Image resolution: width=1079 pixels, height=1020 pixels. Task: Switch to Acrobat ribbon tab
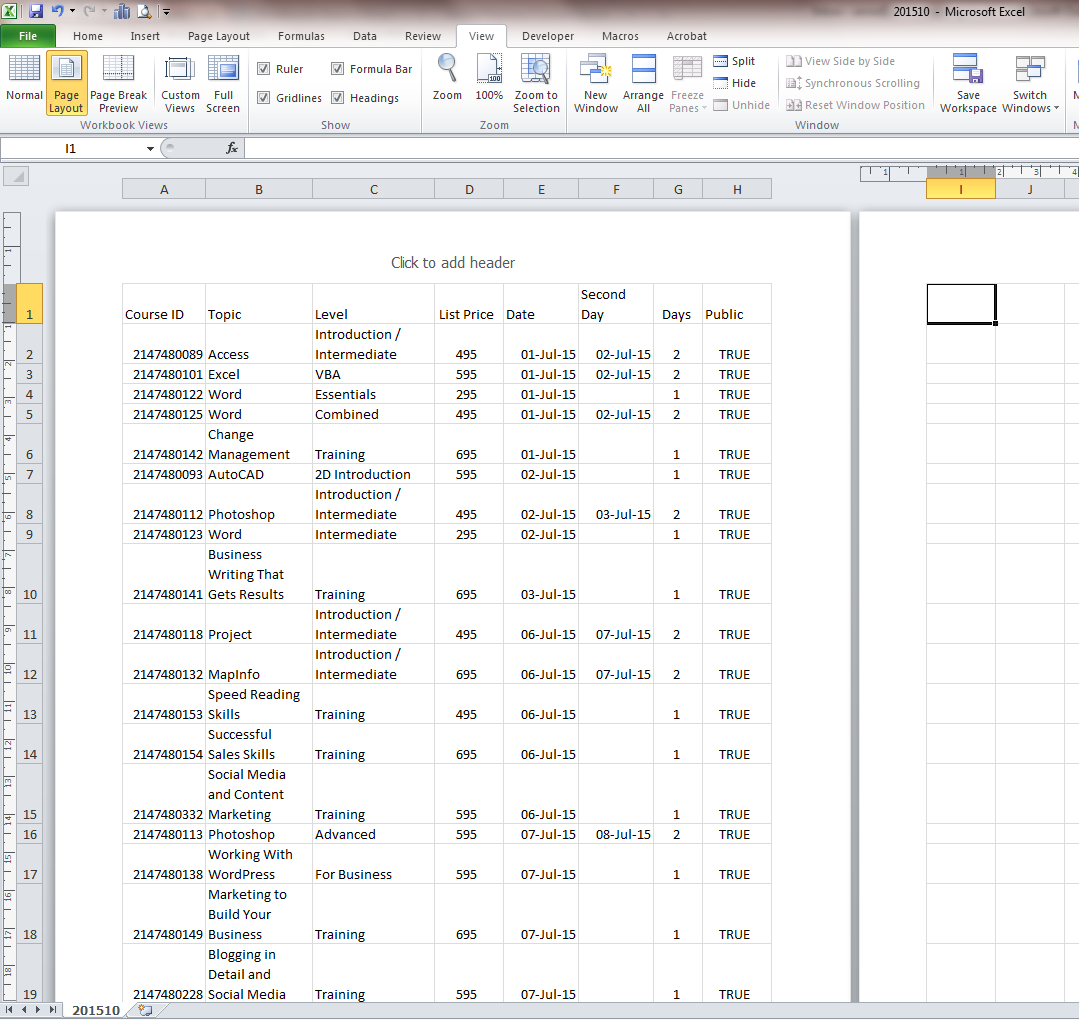click(x=687, y=36)
